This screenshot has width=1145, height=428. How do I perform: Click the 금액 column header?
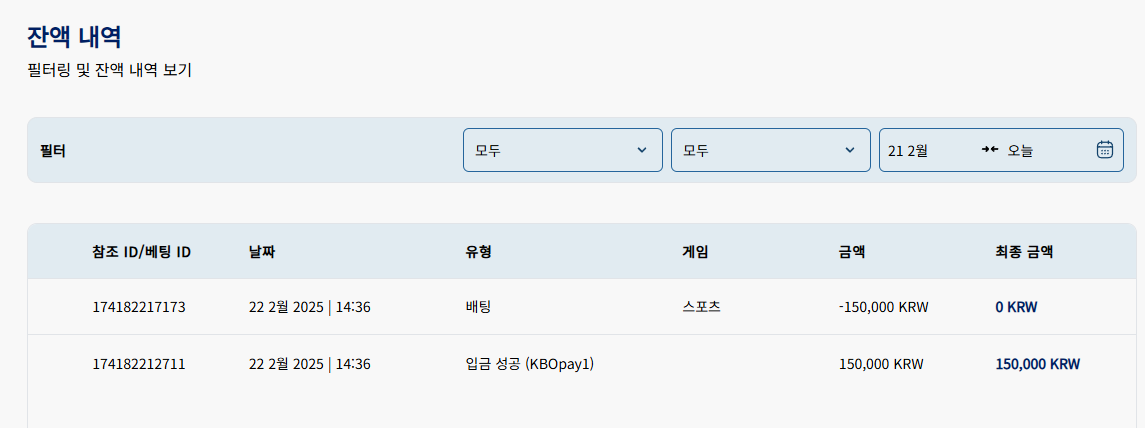coord(852,252)
